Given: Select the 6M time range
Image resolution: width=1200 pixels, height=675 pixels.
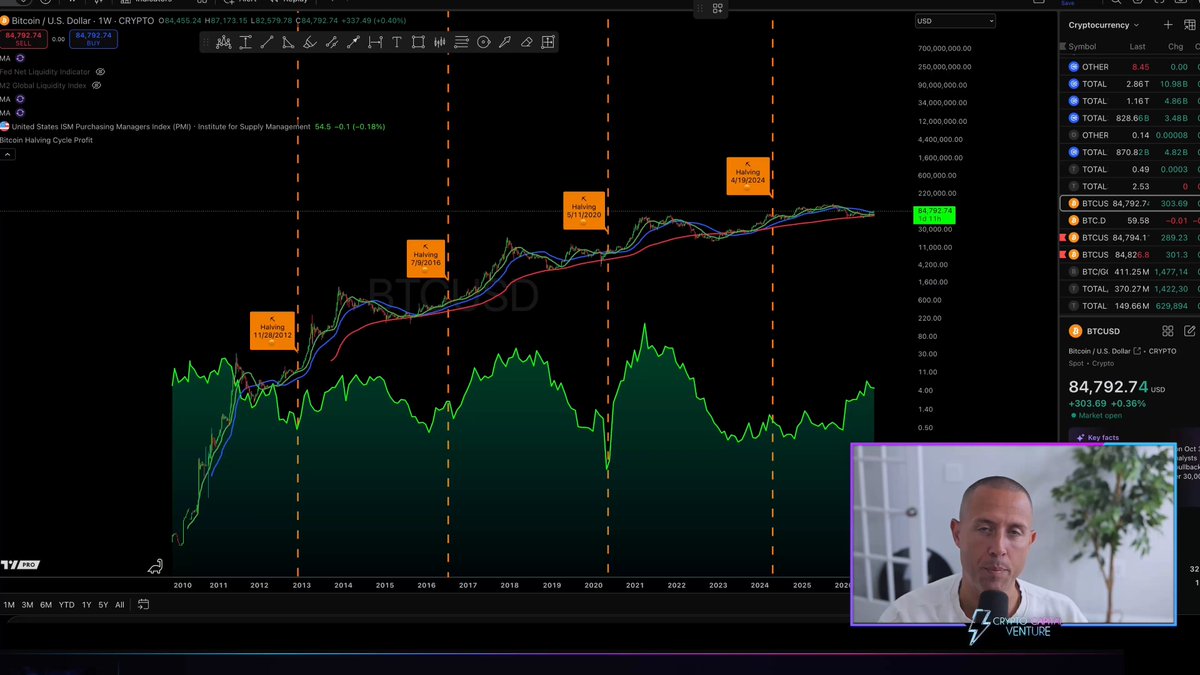Looking at the screenshot, I should [x=46, y=605].
